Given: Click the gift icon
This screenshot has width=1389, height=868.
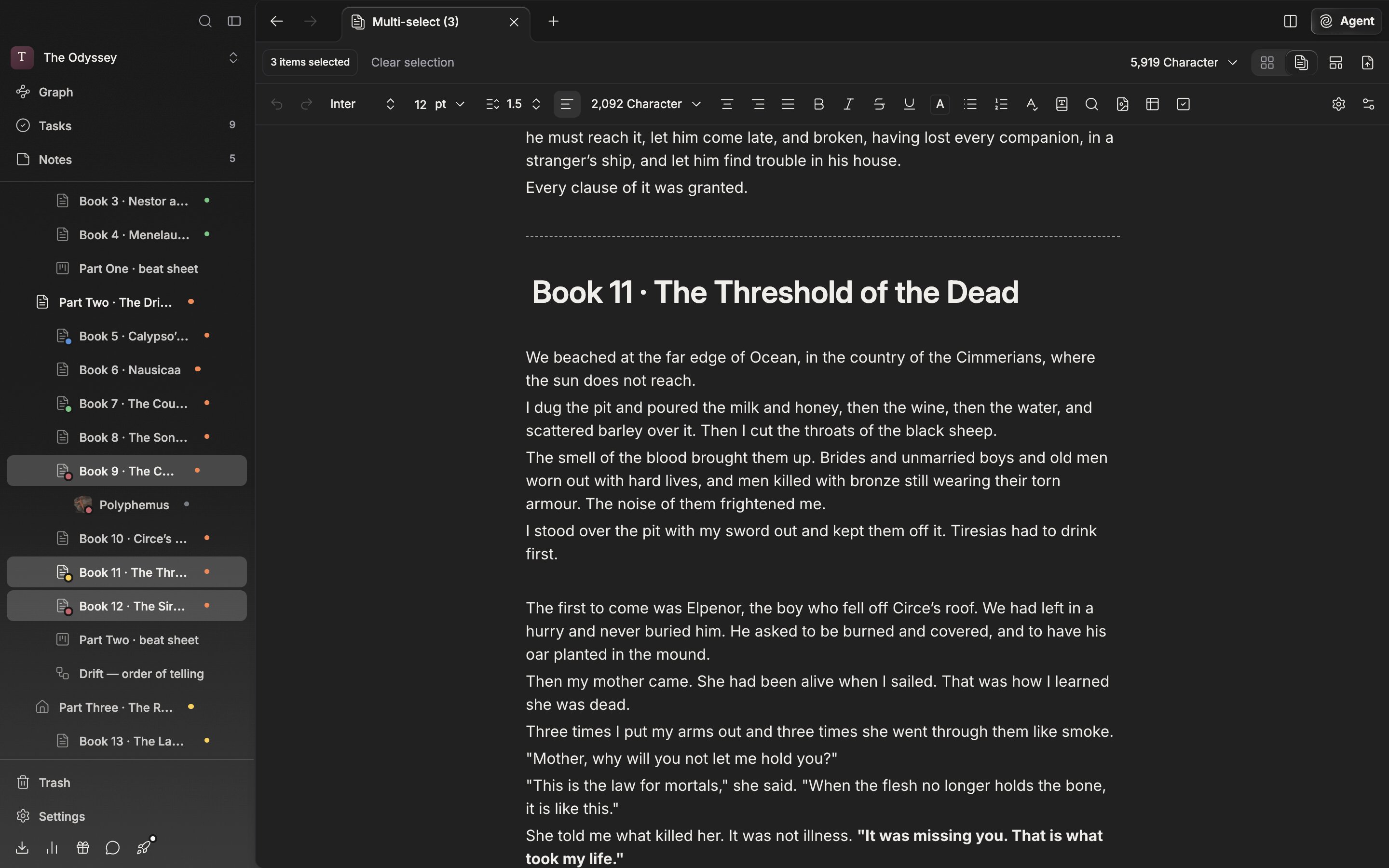Looking at the screenshot, I should (82, 847).
